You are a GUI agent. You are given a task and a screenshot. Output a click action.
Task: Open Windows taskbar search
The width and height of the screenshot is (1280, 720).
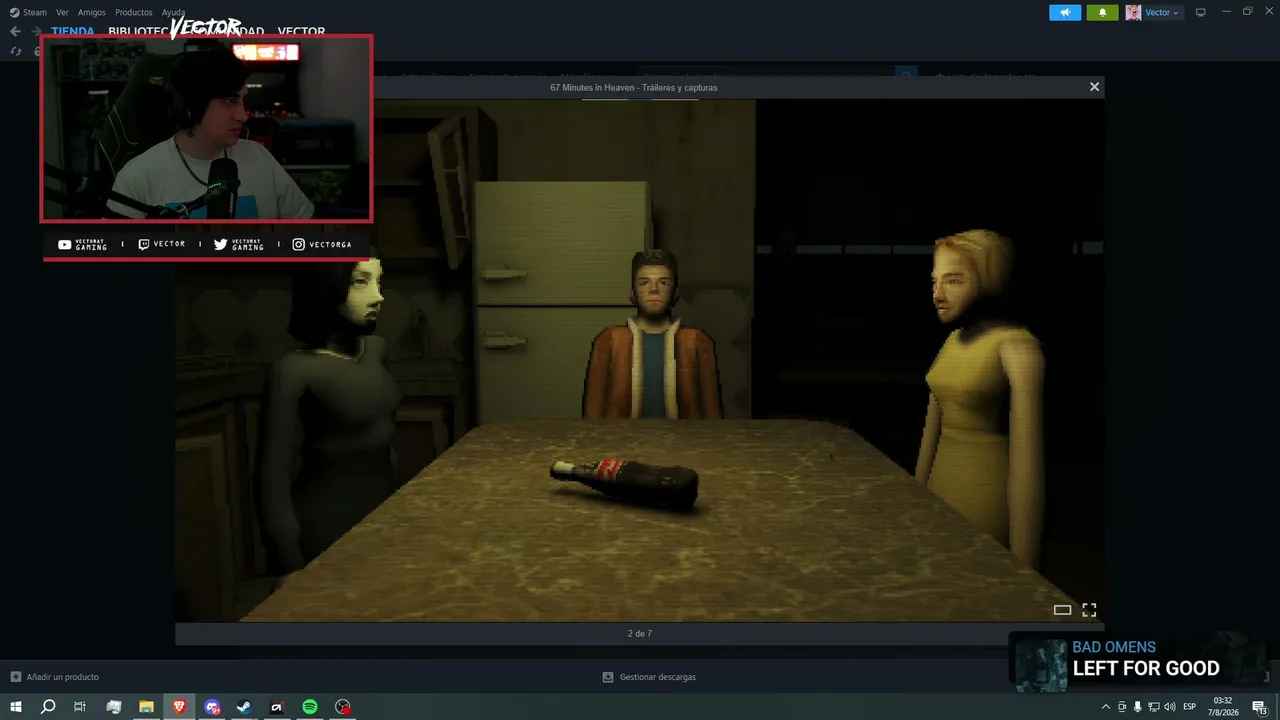[48, 707]
